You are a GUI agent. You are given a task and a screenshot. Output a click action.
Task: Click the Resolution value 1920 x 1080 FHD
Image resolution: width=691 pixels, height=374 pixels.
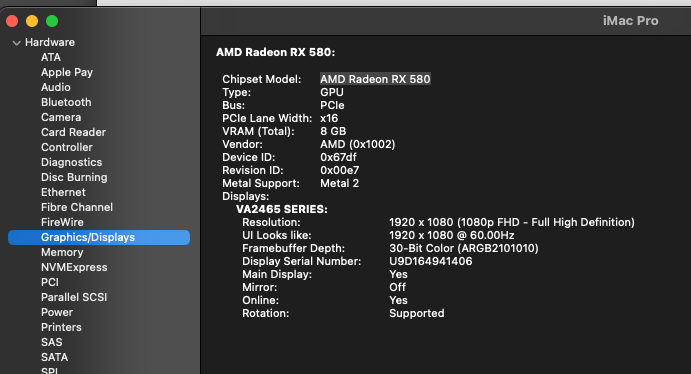pos(512,222)
